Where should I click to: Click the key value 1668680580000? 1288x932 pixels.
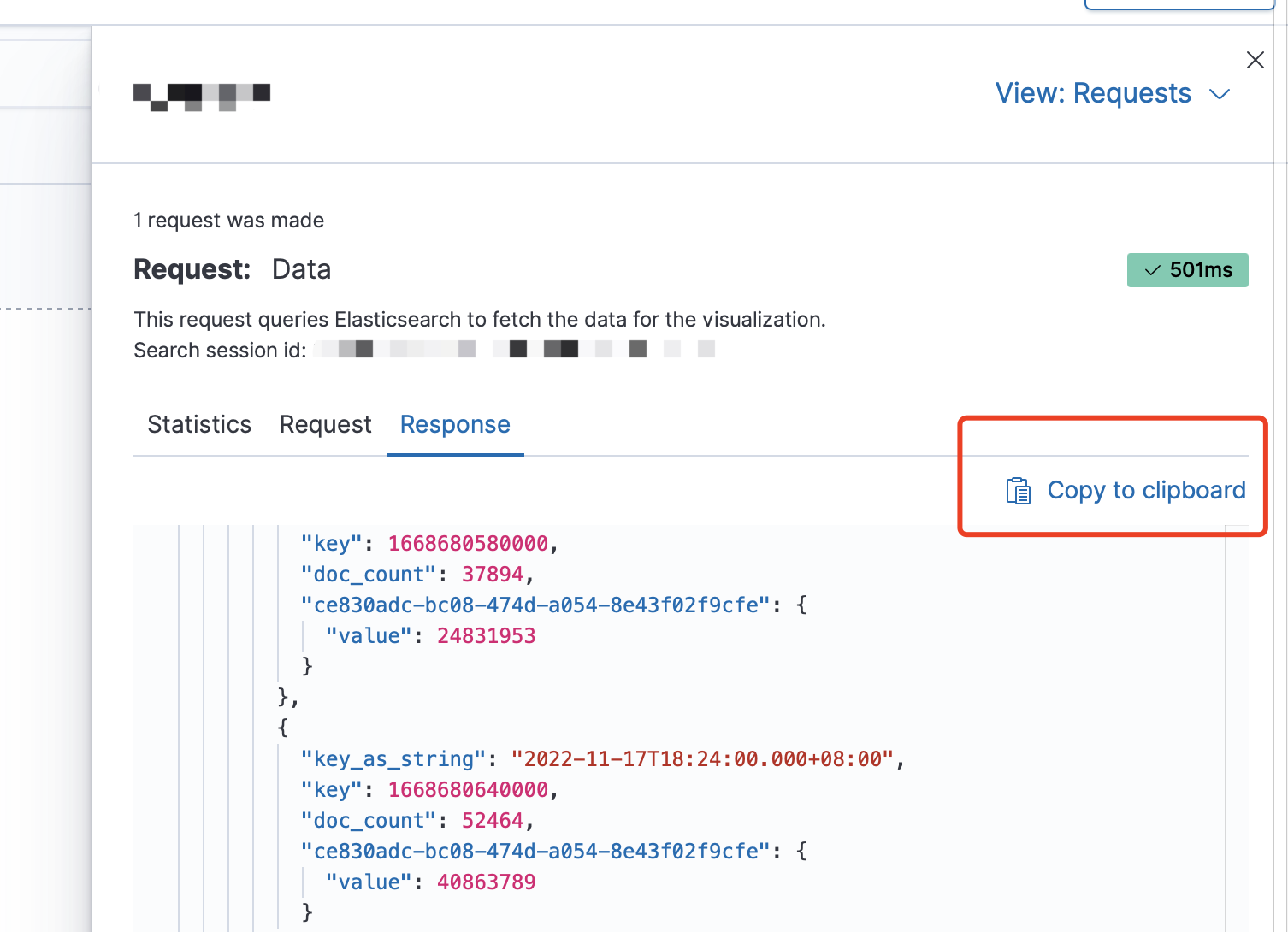(468, 544)
